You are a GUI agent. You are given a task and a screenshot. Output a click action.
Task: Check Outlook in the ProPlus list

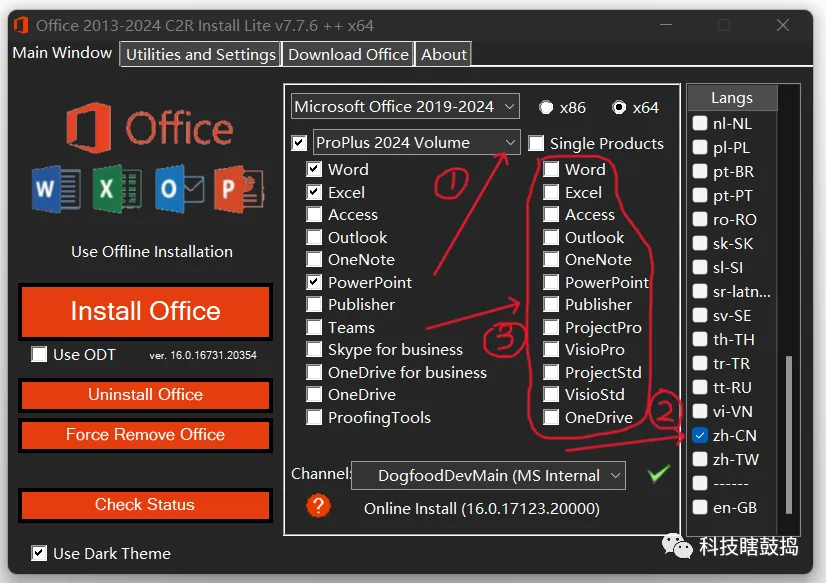point(314,237)
